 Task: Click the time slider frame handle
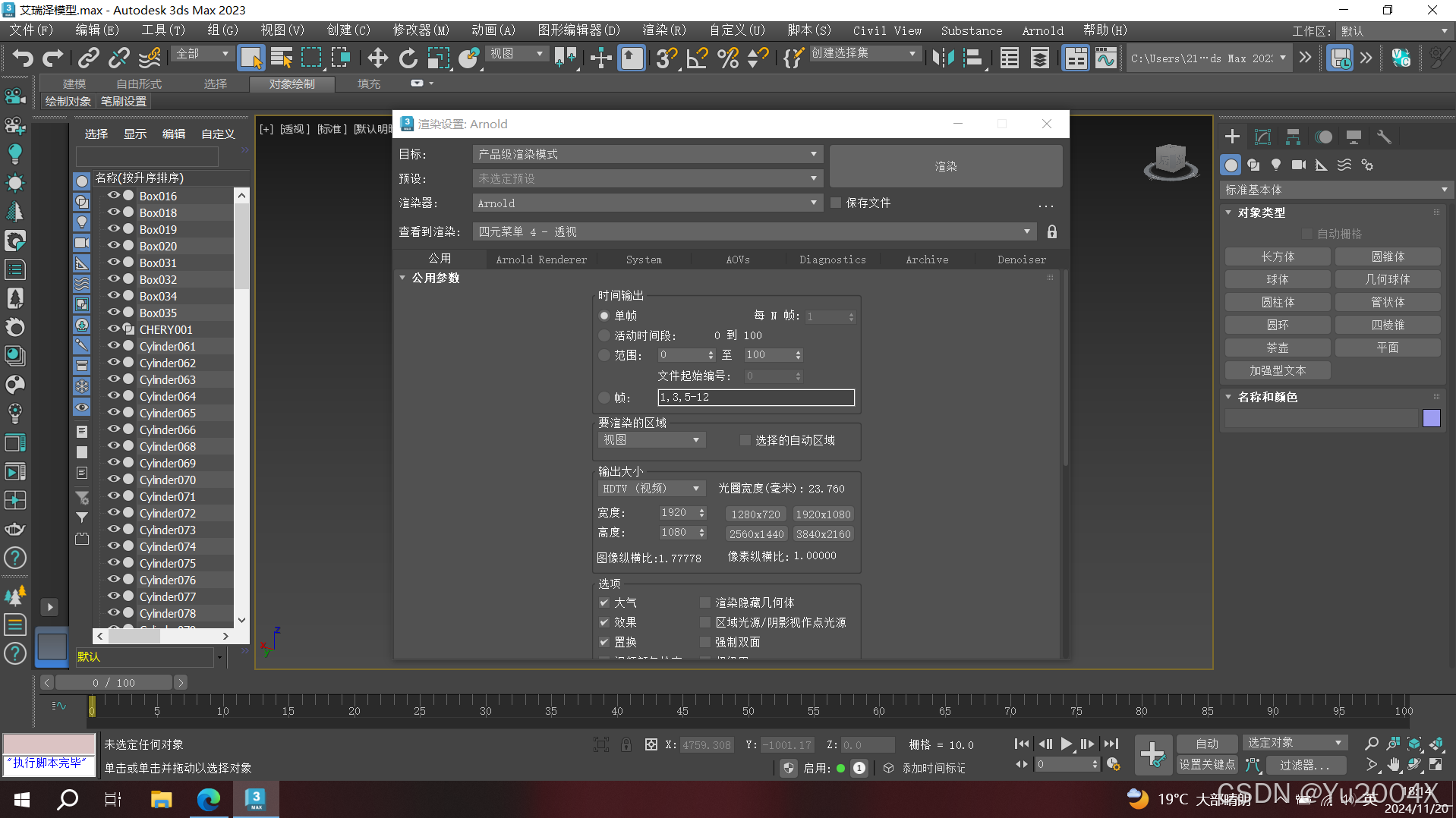[x=113, y=683]
